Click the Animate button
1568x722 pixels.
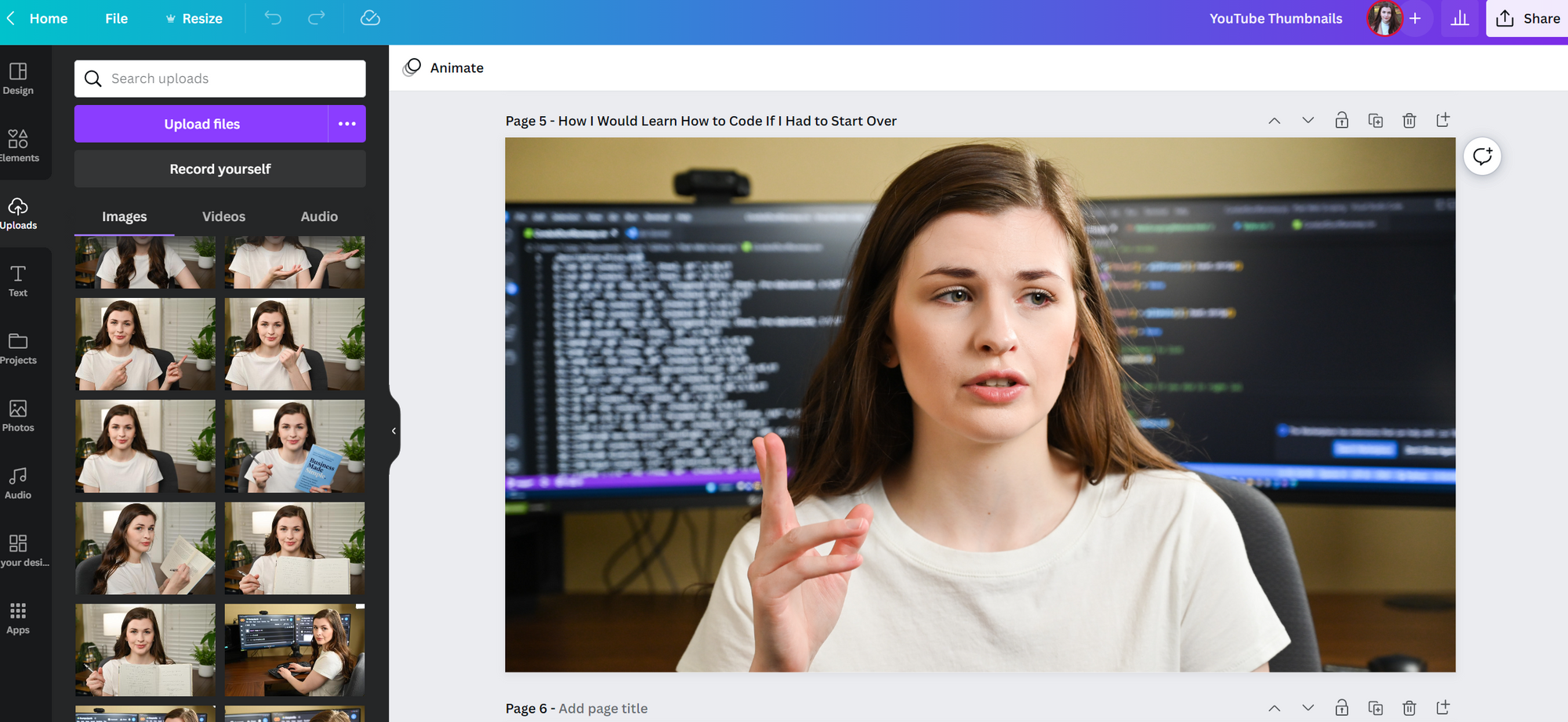pos(444,67)
